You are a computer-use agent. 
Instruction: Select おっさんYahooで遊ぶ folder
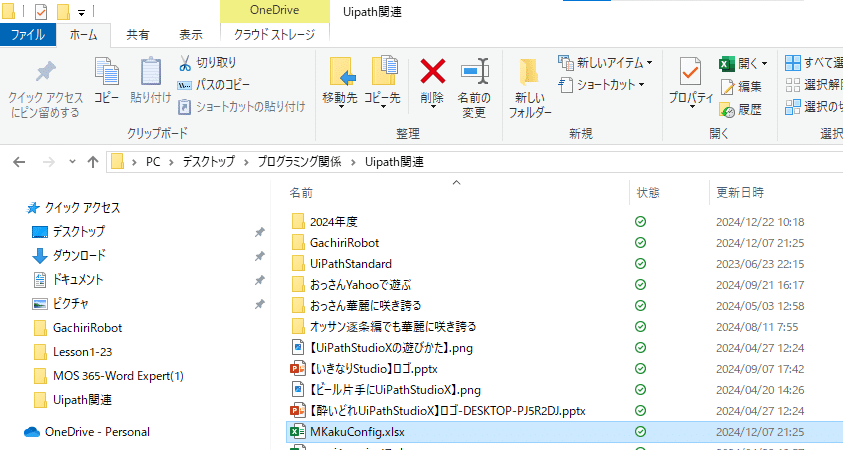point(351,284)
